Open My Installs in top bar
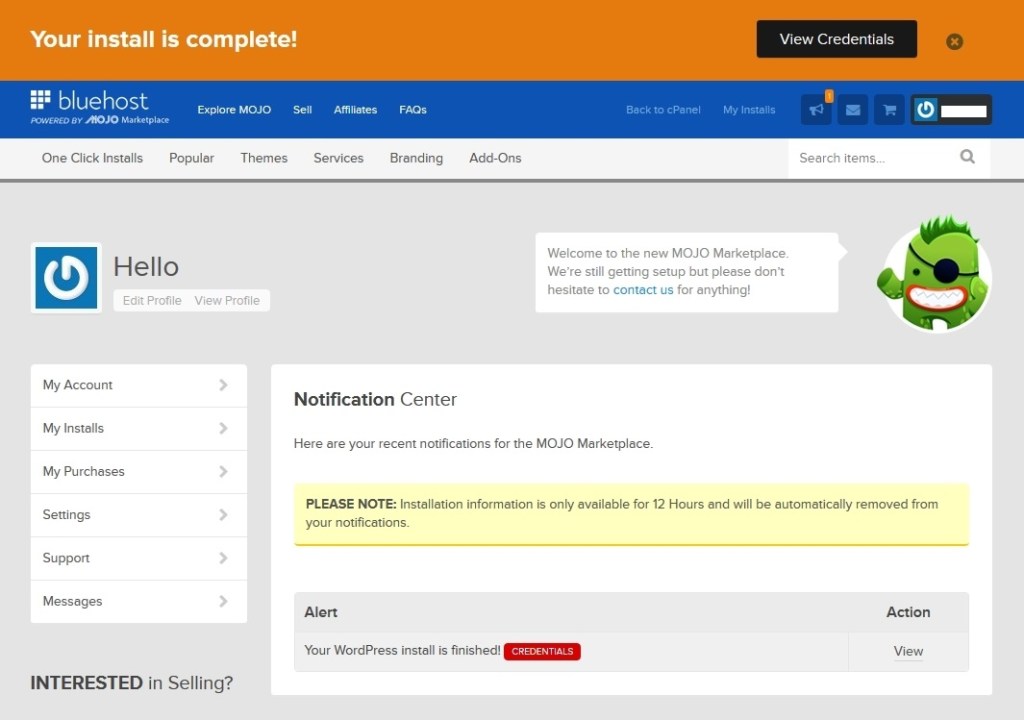This screenshot has height=720, width=1024. pos(749,110)
